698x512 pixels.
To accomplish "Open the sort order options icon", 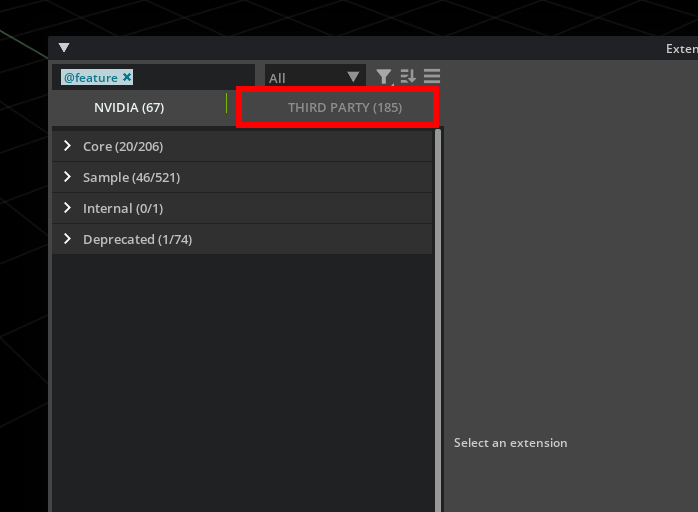I will 408,77.
